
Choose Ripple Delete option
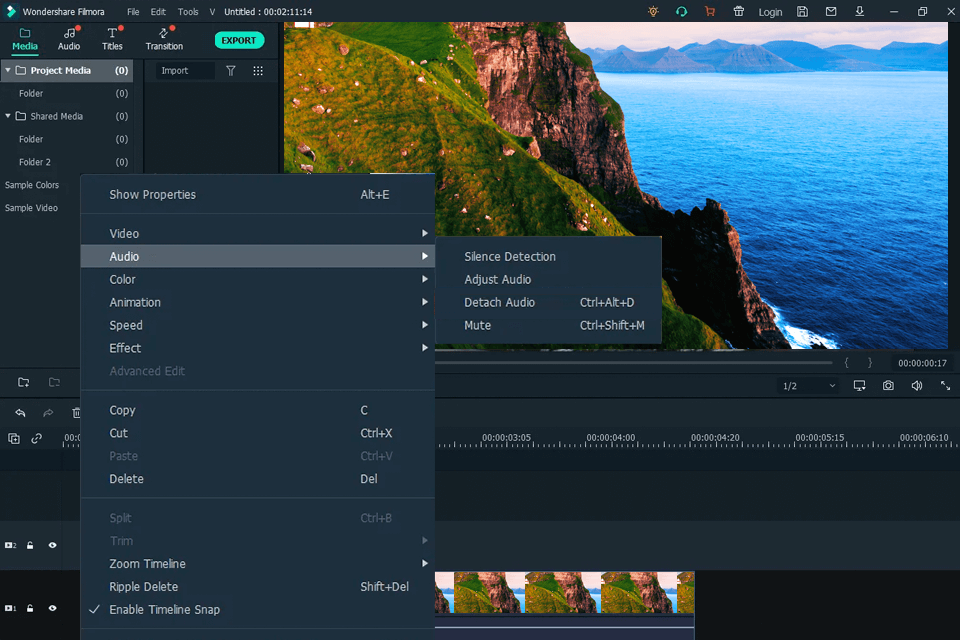coord(258,587)
